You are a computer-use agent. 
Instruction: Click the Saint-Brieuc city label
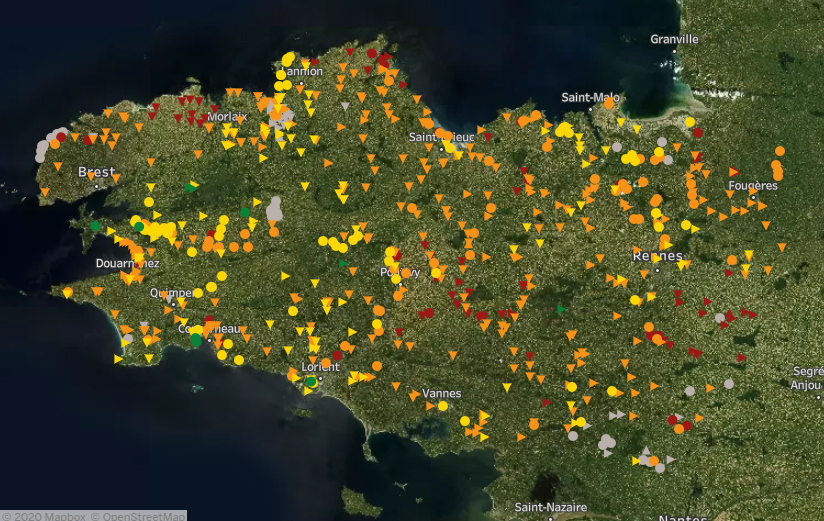pos(441,137)
